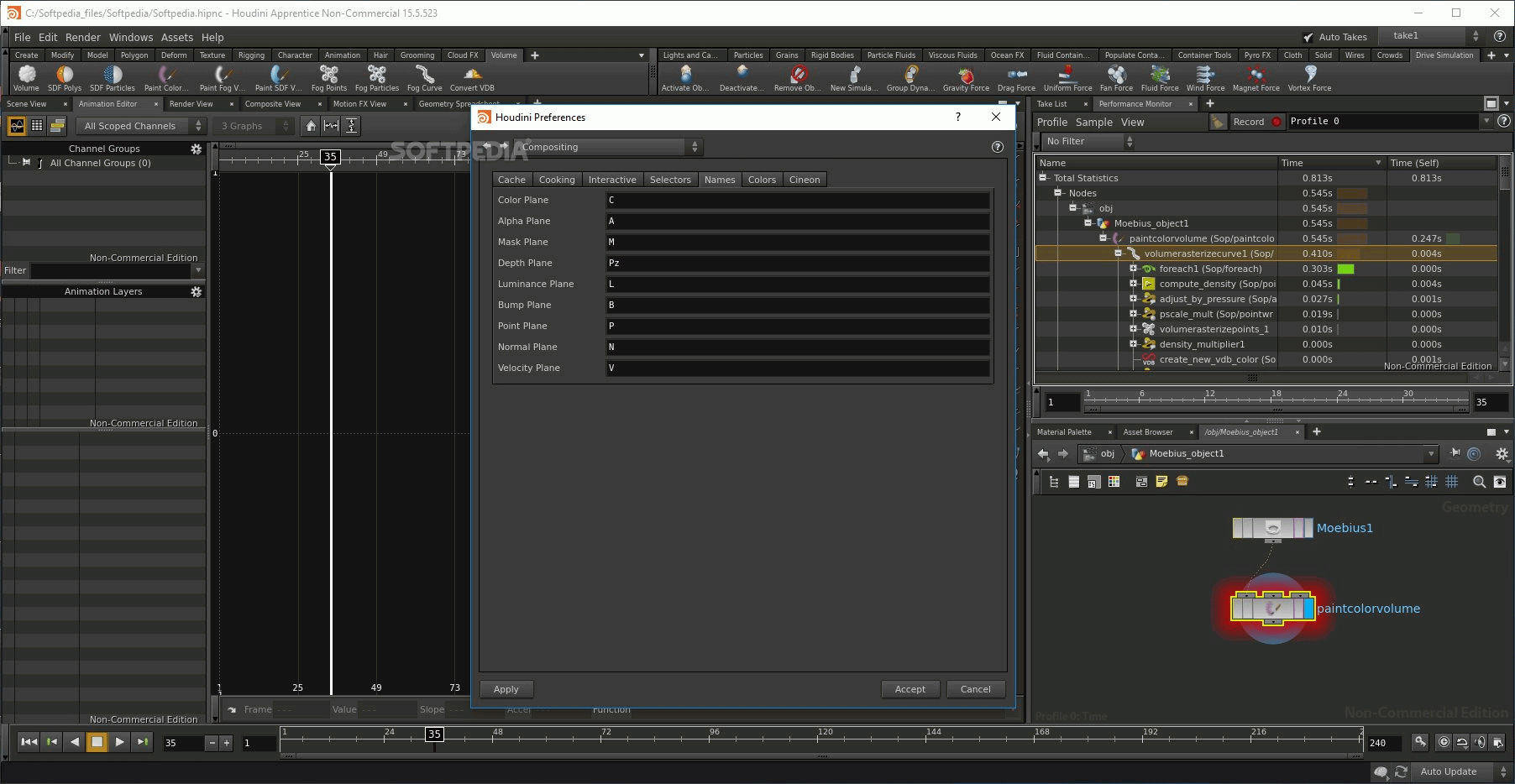Screen dimensions: 1515x784
Task: Open the take1 dropdown
Action: click(x=1434, y=36)
